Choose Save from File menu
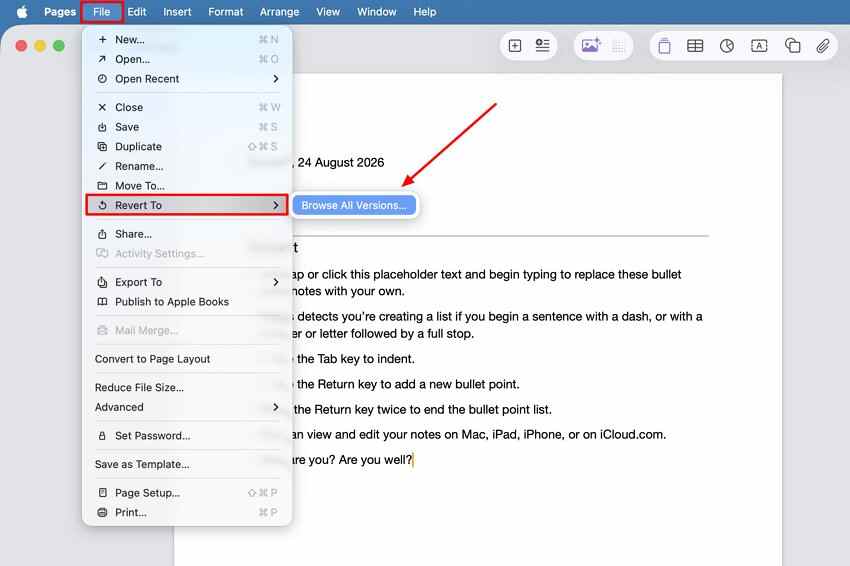The width and height of the screenshot is (850, 566). (x=187, y=127)
